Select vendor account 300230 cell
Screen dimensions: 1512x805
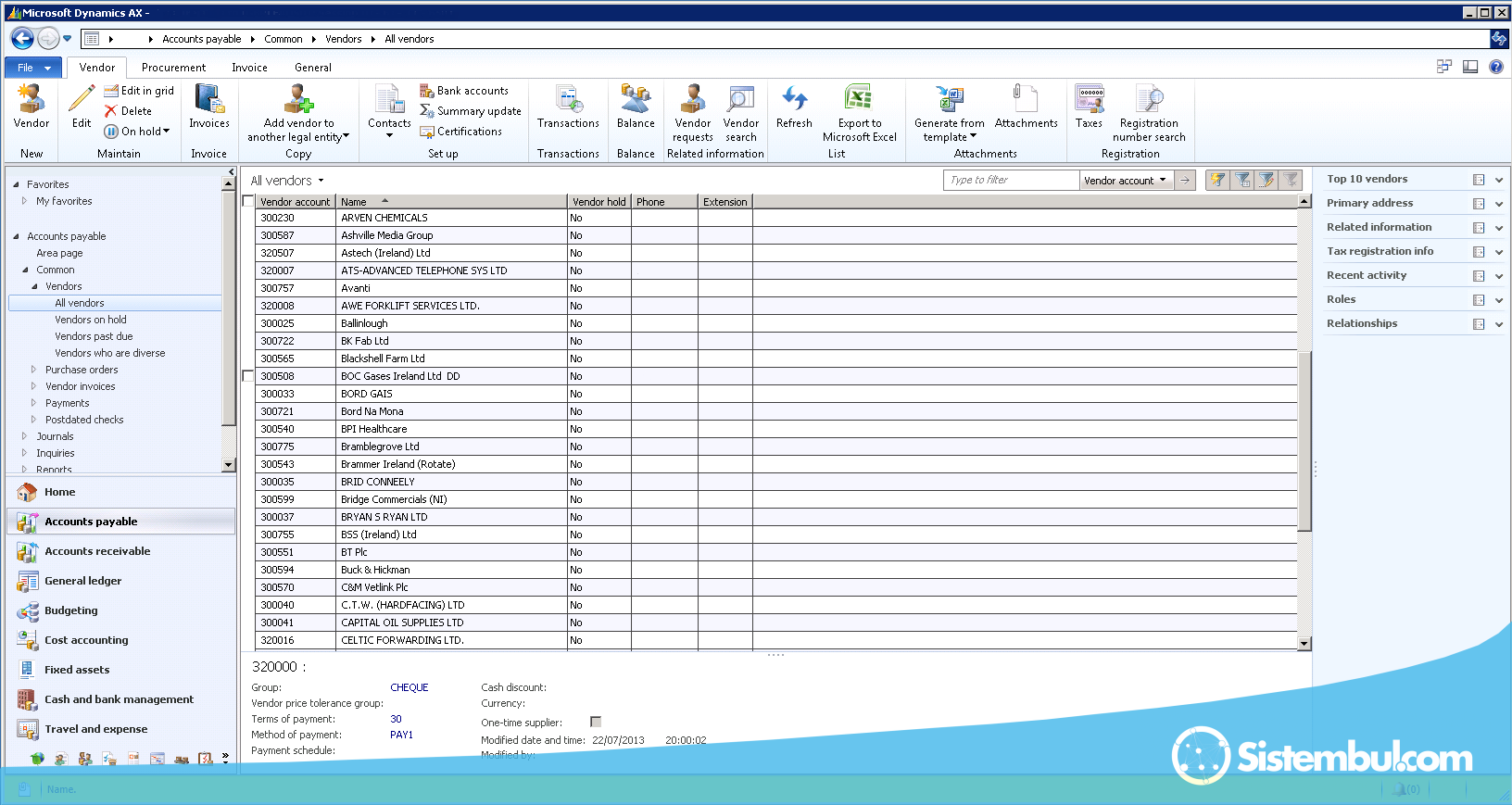coord(295,218)
